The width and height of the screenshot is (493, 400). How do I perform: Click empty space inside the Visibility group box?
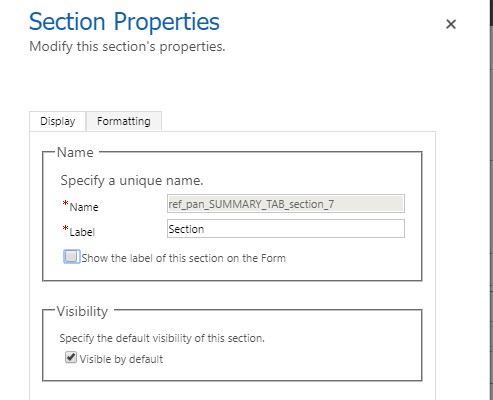(x=300, y=358)
